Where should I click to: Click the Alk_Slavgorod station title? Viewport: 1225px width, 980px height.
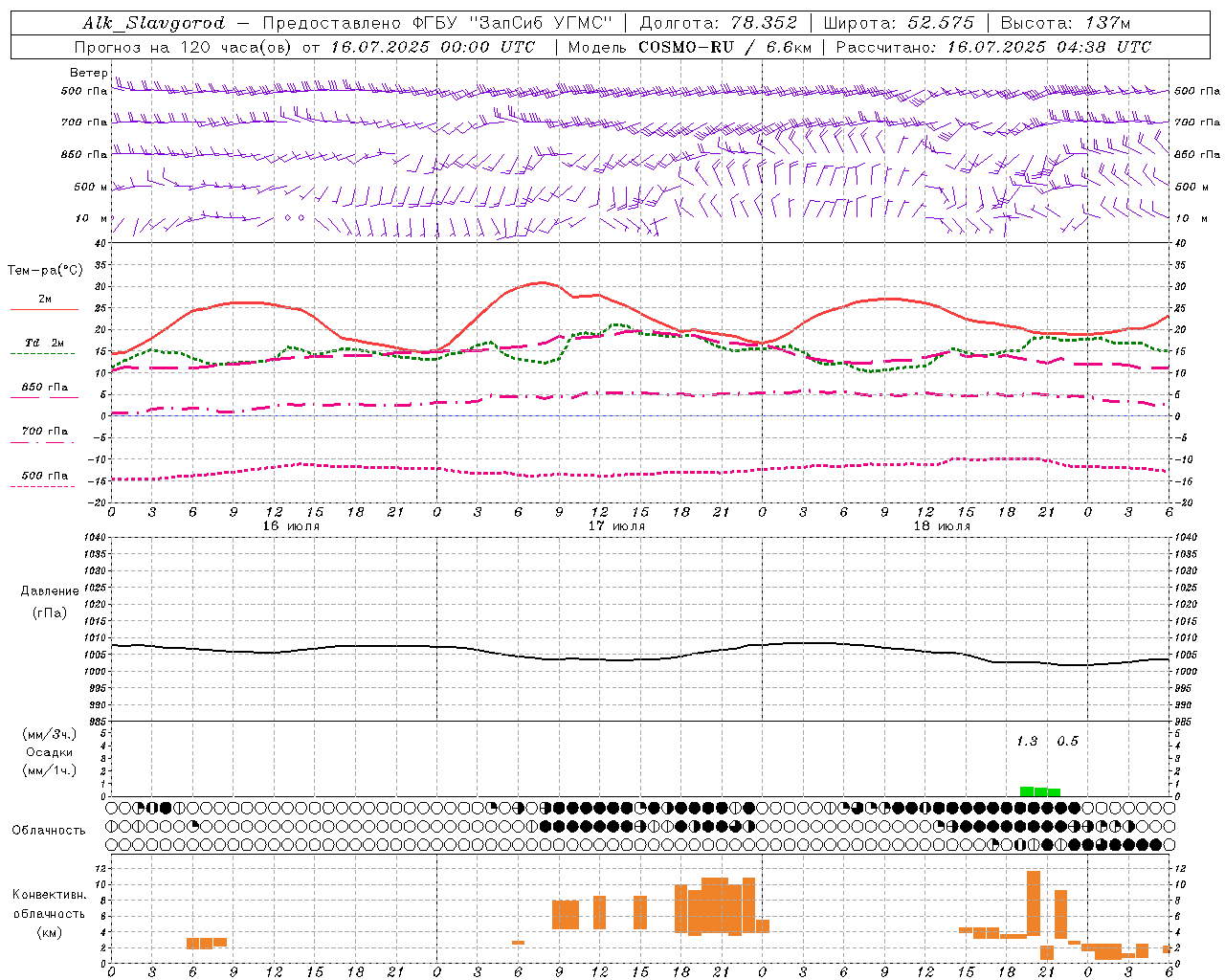154,23
